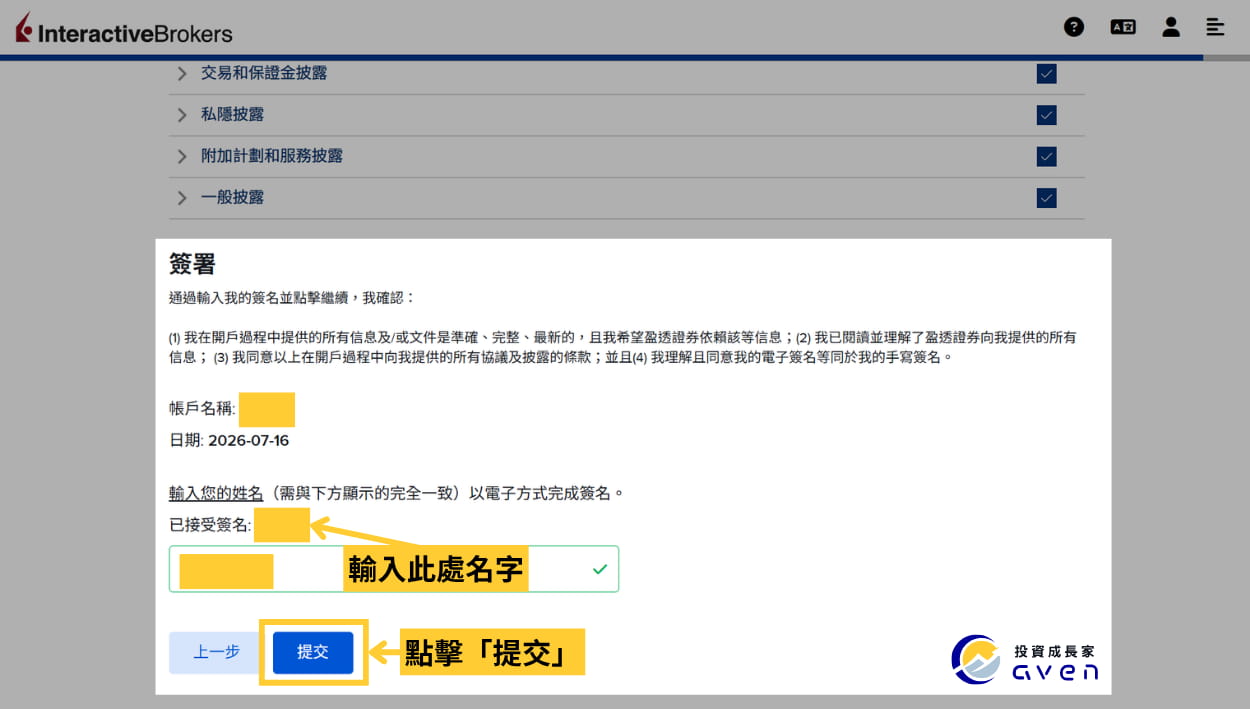Screen dimensions: 1250x709
Task: Expand the 一般披露 chevron
Action: (182, 198)
